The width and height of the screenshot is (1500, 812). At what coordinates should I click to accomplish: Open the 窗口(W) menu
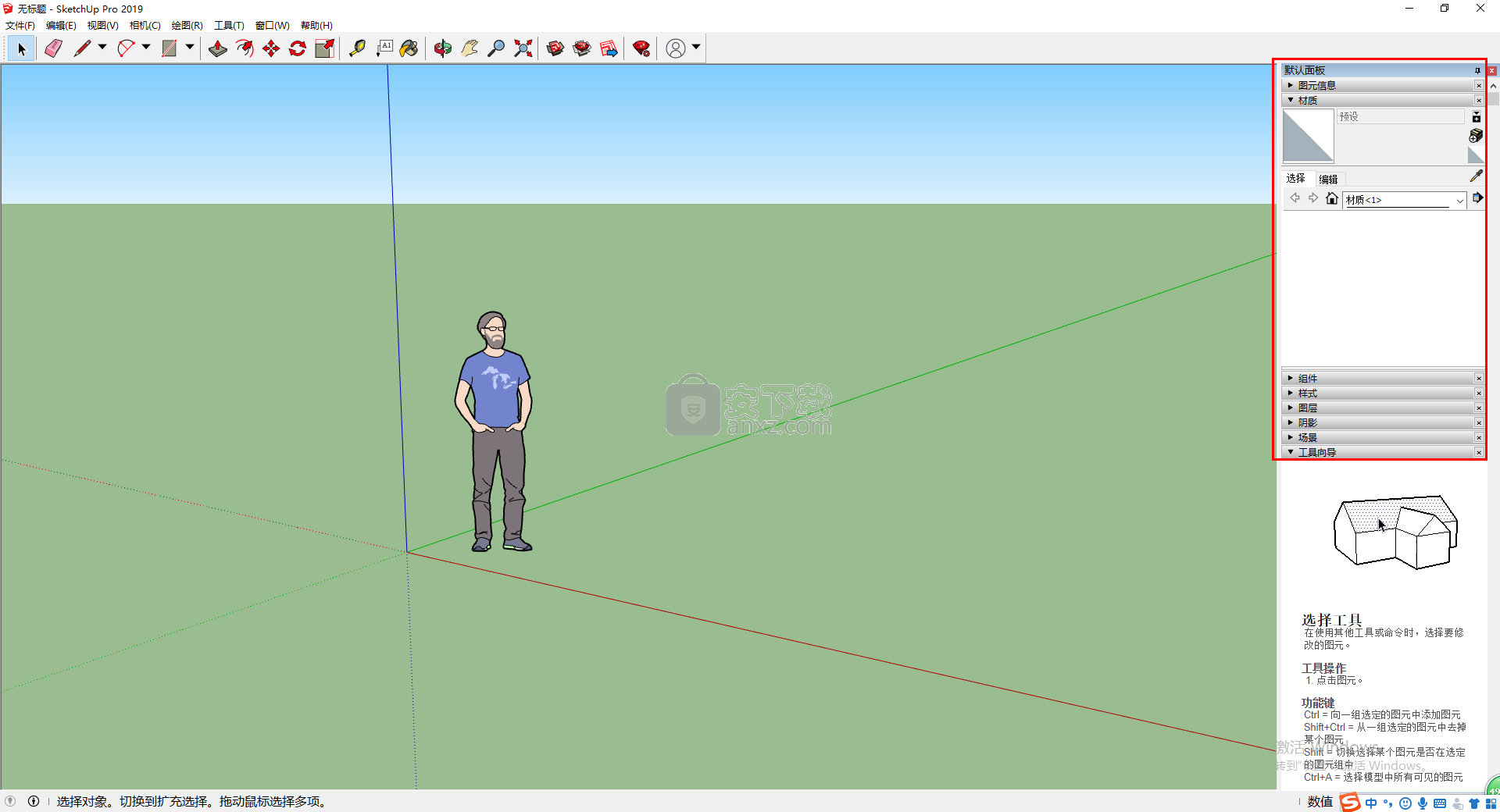pyautogui.click(x=272, y=26)
